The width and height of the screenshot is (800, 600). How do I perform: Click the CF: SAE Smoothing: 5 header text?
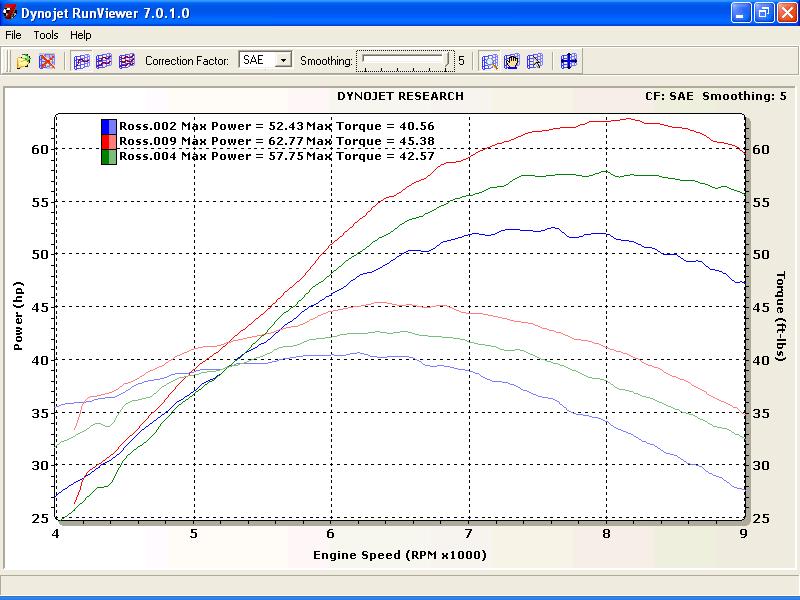click(x=716, y=96)
